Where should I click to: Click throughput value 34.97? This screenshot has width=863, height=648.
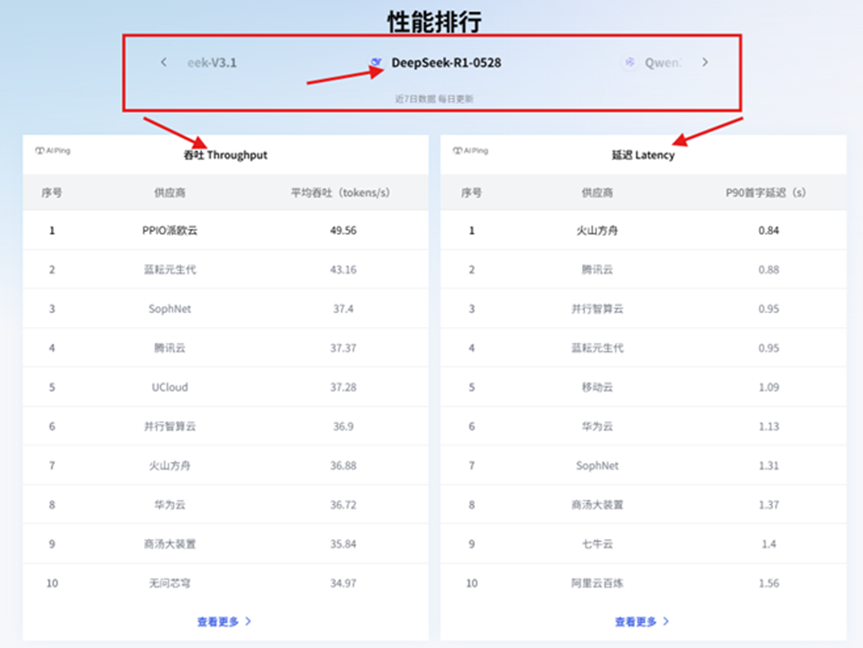pyautogui.click(x=343, y=583)
